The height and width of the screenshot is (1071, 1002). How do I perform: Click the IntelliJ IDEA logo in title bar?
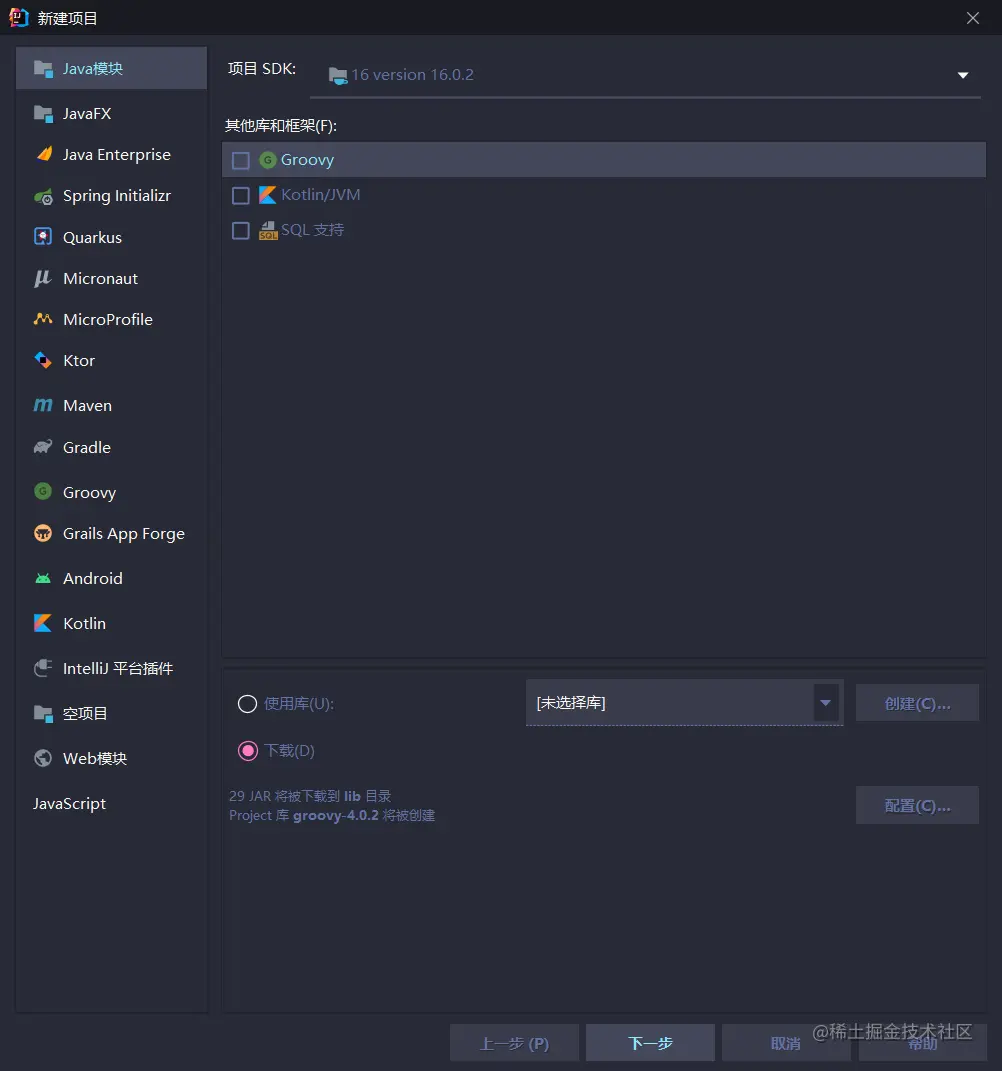click(x=18, y=18)
